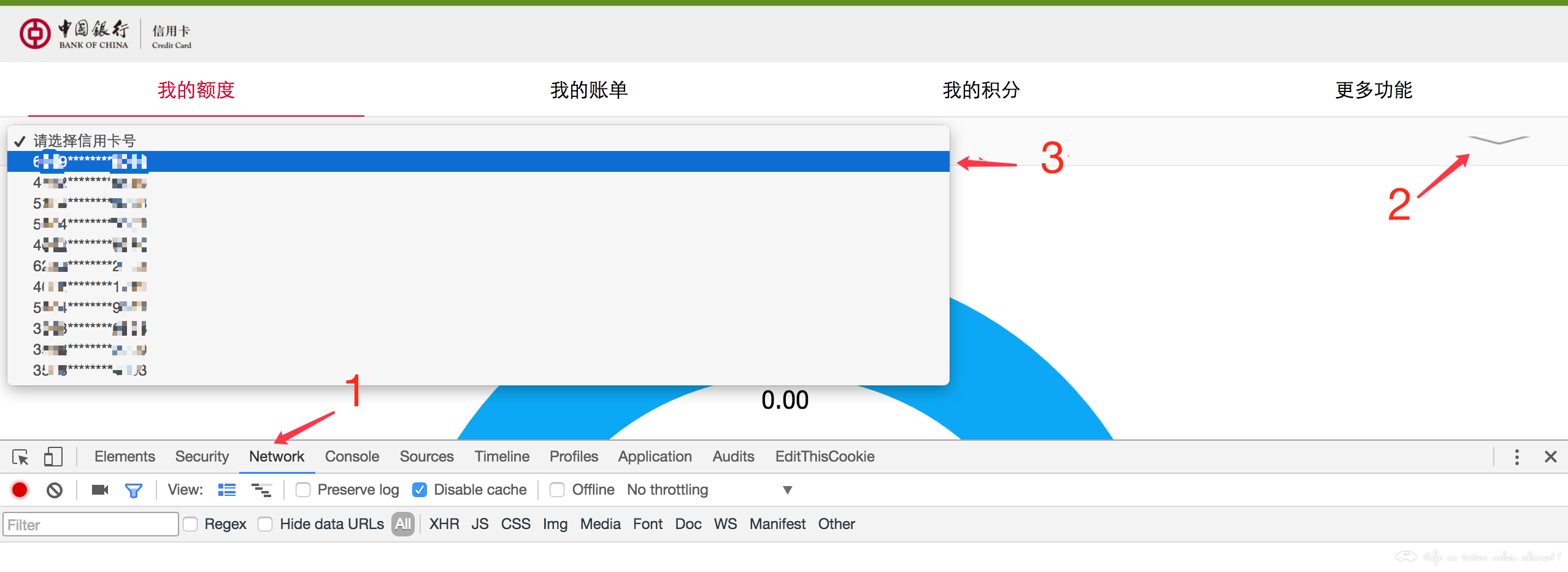This screenshot has height=572, width=1568.
Task: Check the Regex filter option
Action: pyautogui.click(x=190, y=524)
